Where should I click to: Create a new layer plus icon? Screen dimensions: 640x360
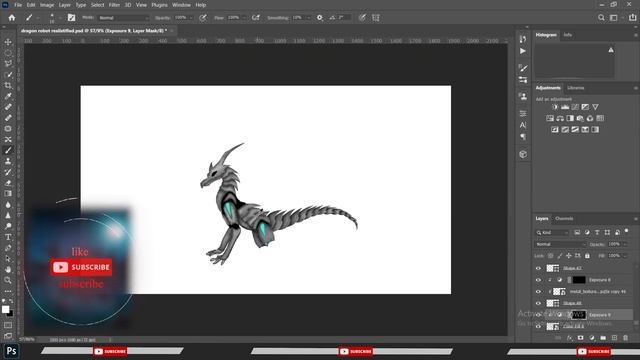614,338
